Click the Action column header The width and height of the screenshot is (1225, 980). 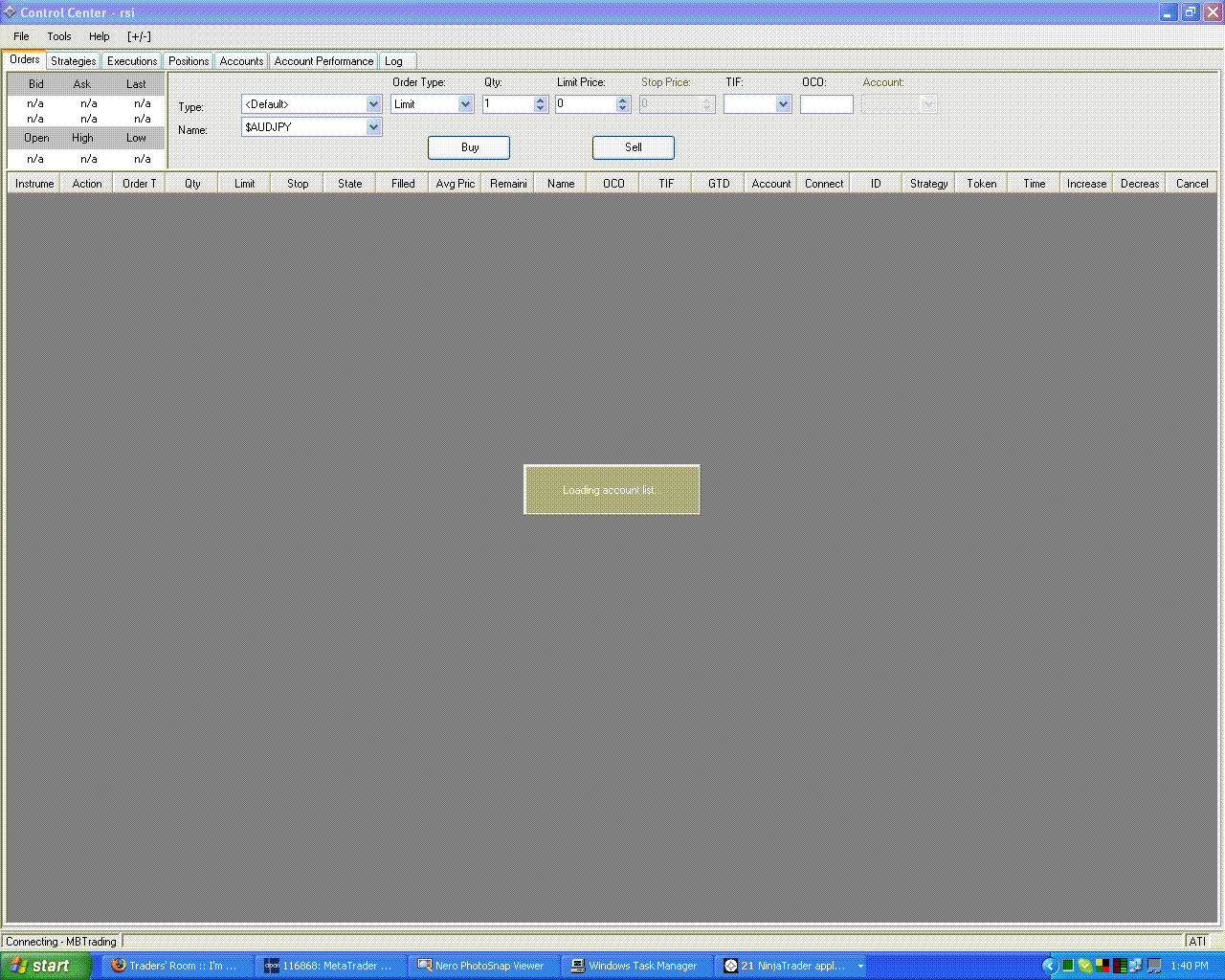pos(86,184)
